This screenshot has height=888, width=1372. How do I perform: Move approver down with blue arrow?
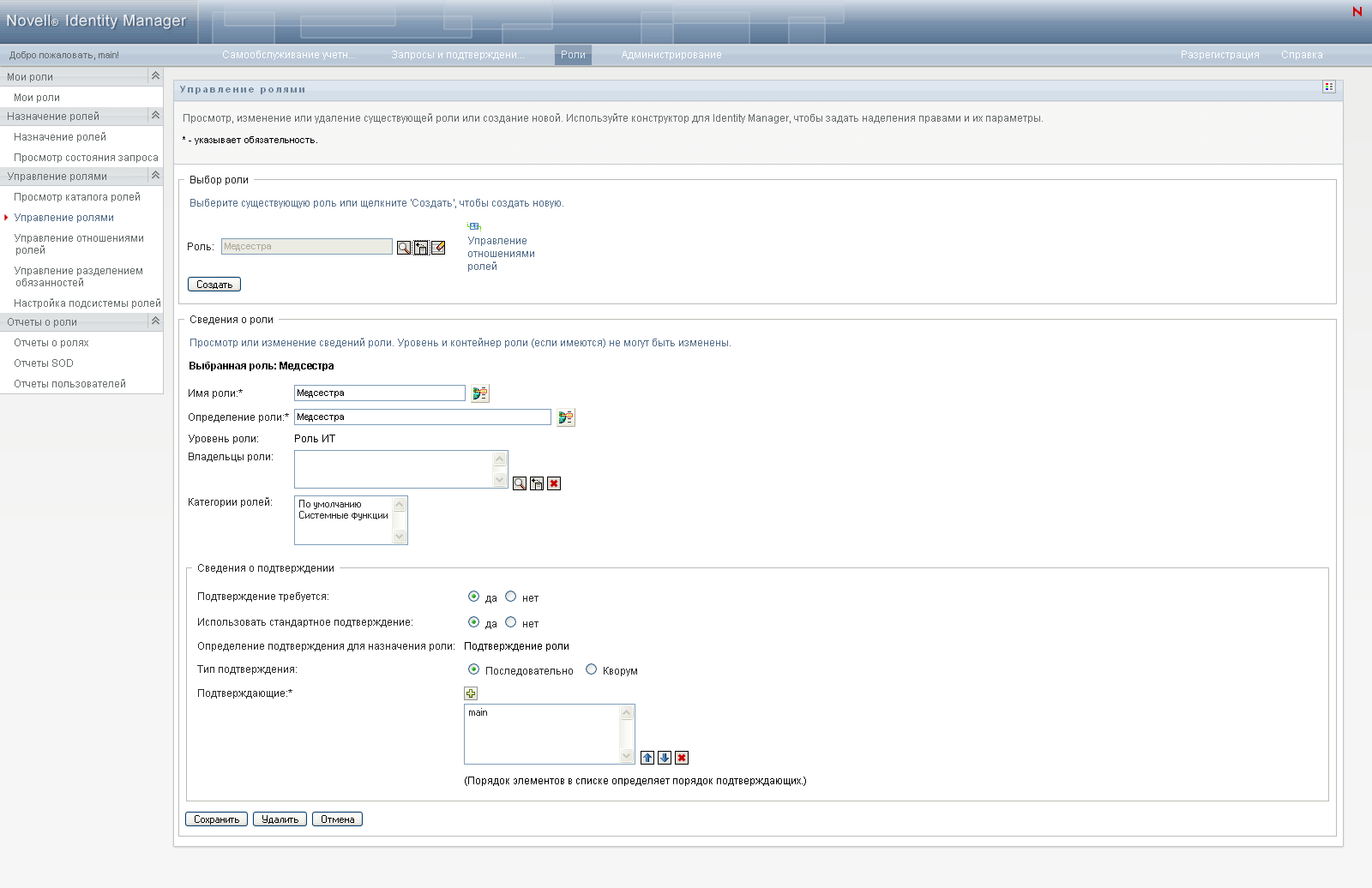tap(665, 758)
